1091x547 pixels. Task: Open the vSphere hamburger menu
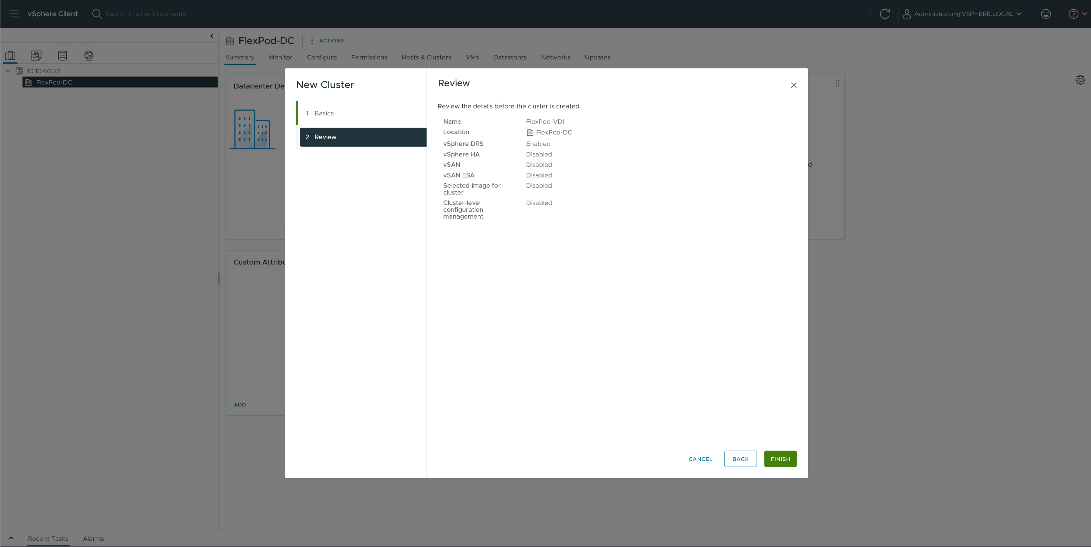[13, 13]
